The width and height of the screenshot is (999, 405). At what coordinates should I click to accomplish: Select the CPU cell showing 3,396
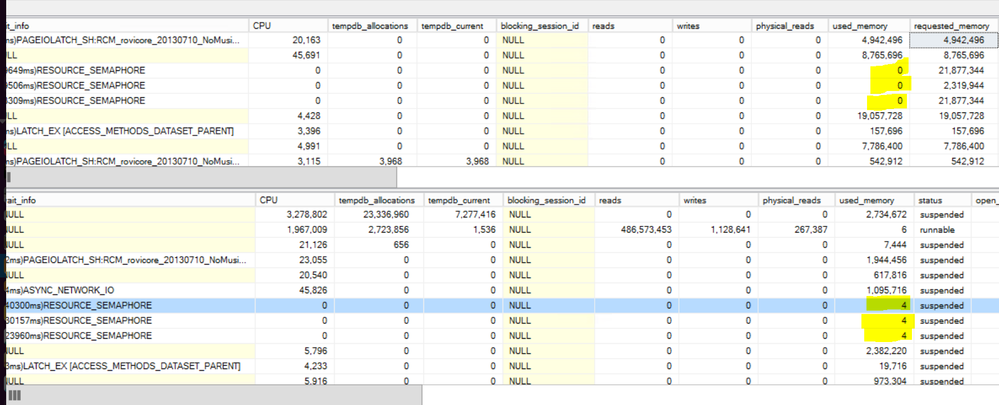click(x=288, y=131)
